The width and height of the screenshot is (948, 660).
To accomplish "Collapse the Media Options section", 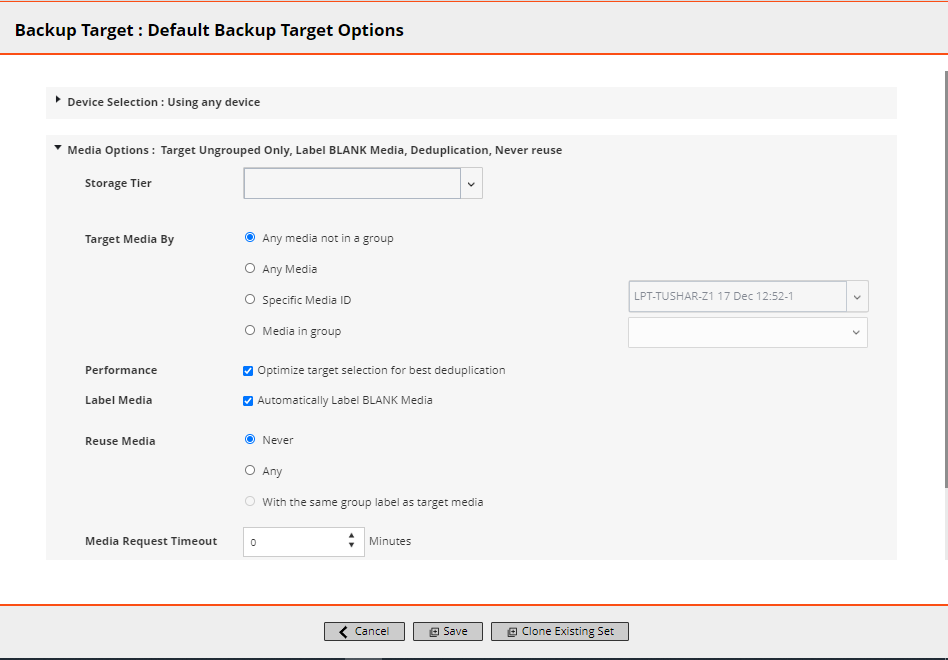I will [58, 149].
